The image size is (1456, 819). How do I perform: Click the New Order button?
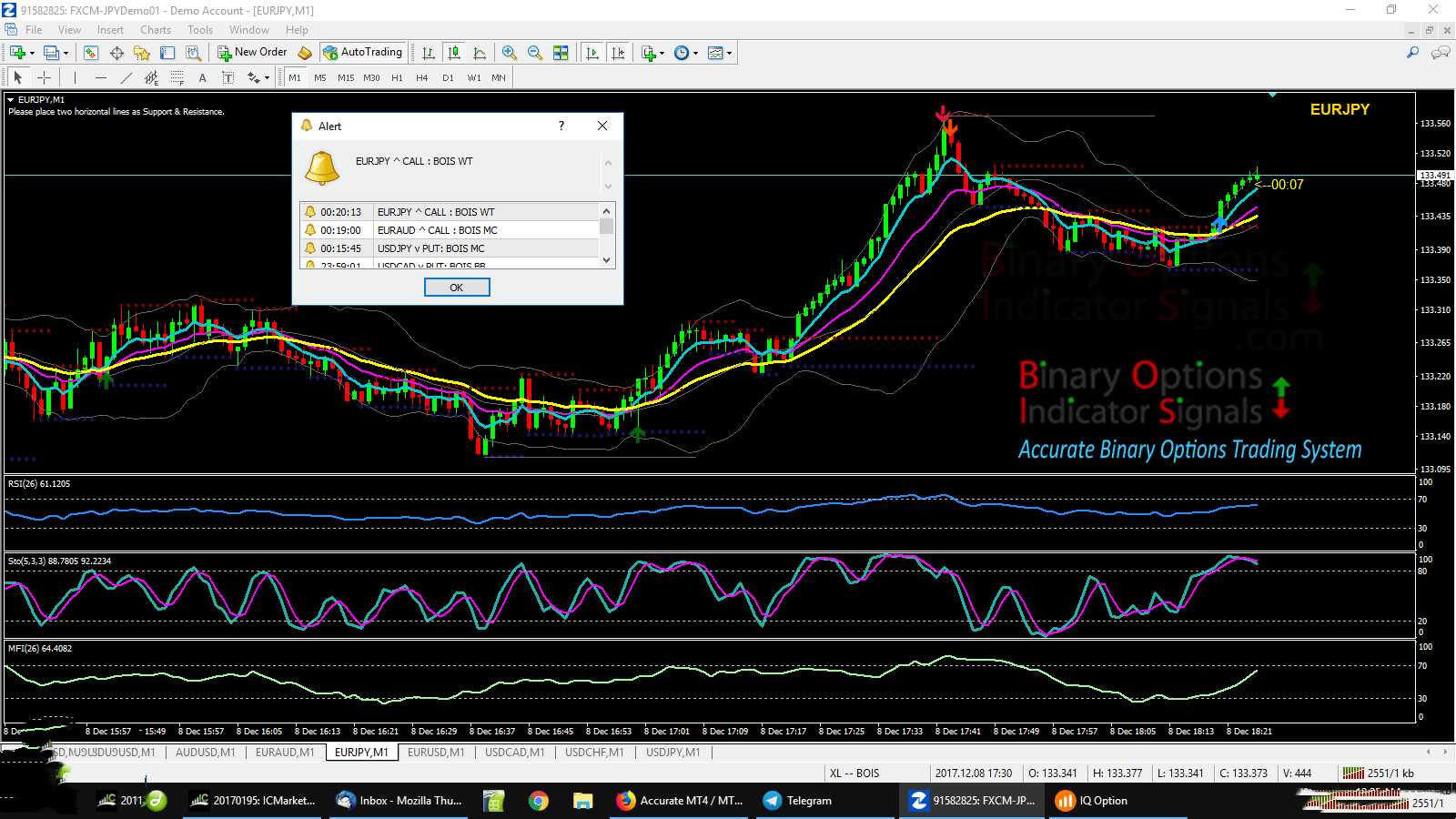pos(252,52)
